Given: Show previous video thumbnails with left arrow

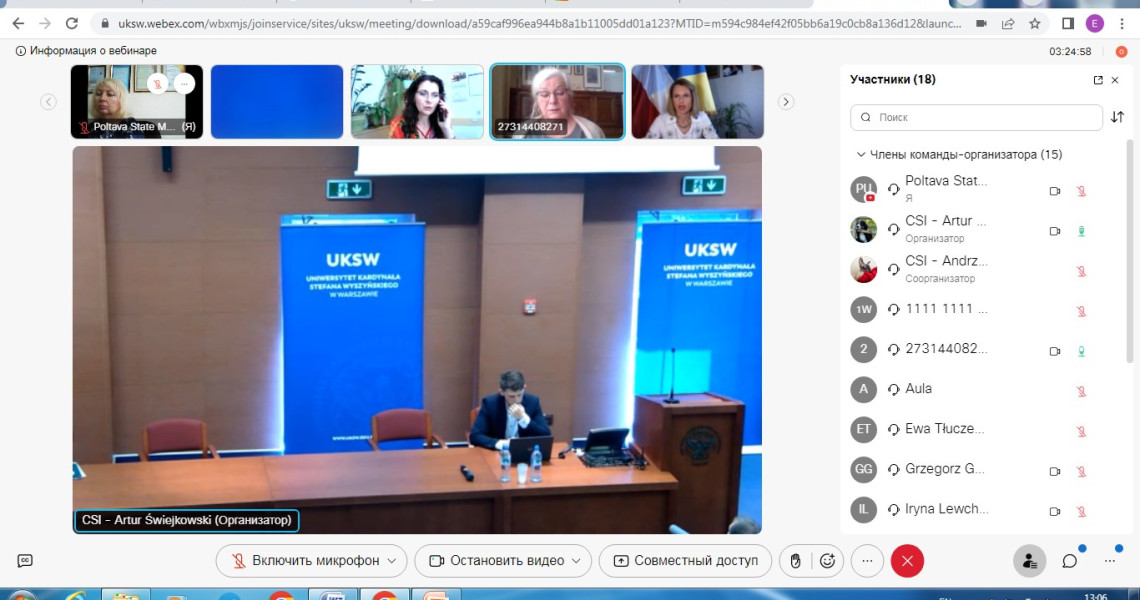Looking at the screenshot, I should 48,102.
